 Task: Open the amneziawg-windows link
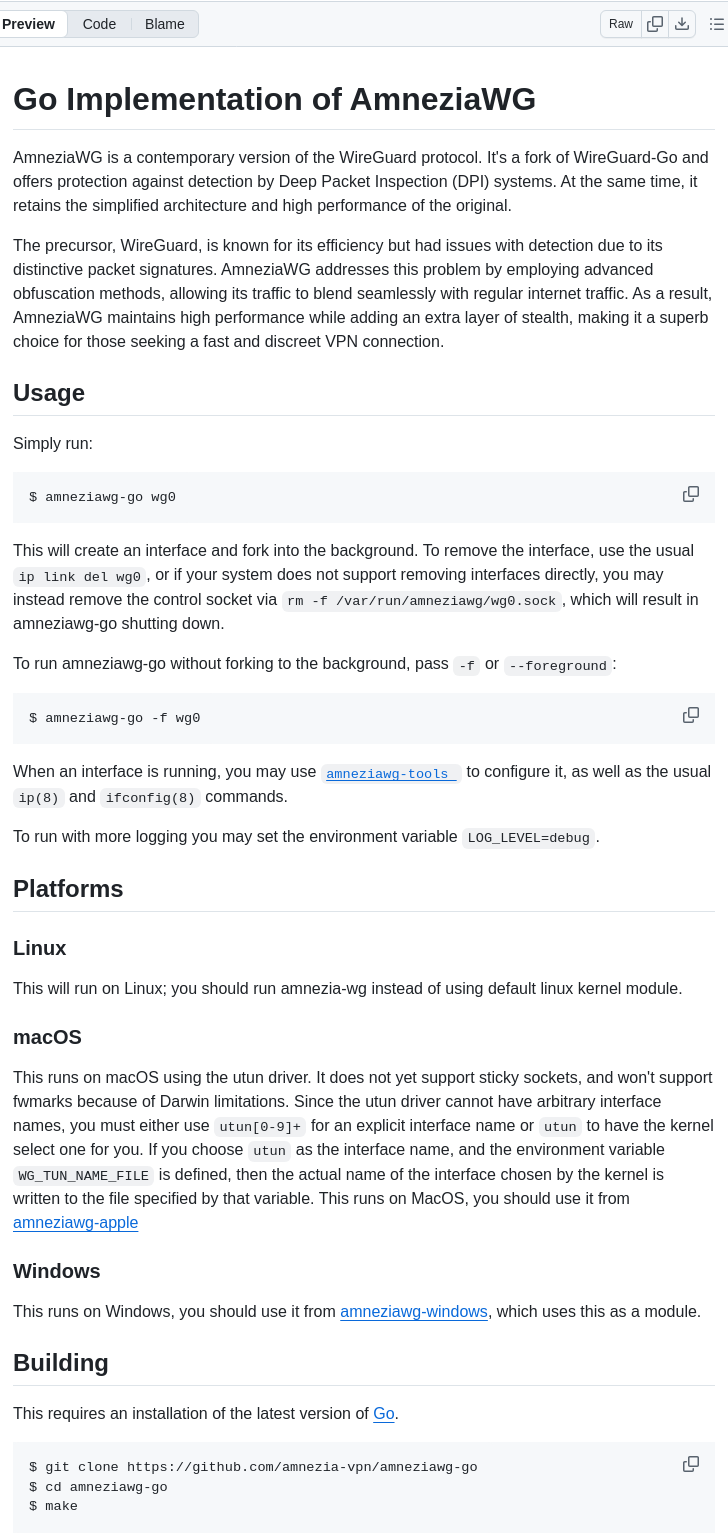(414, 1311)
